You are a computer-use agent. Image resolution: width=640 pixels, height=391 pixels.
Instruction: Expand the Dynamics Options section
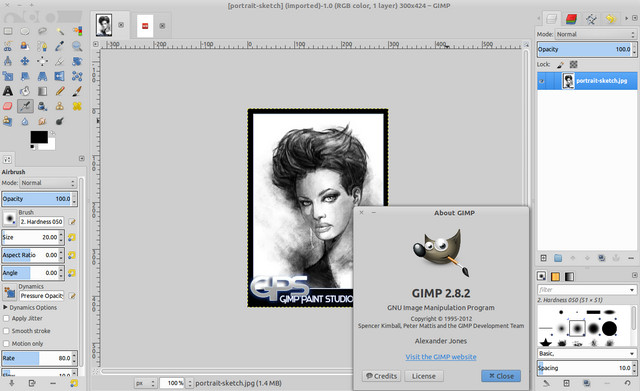5,307
